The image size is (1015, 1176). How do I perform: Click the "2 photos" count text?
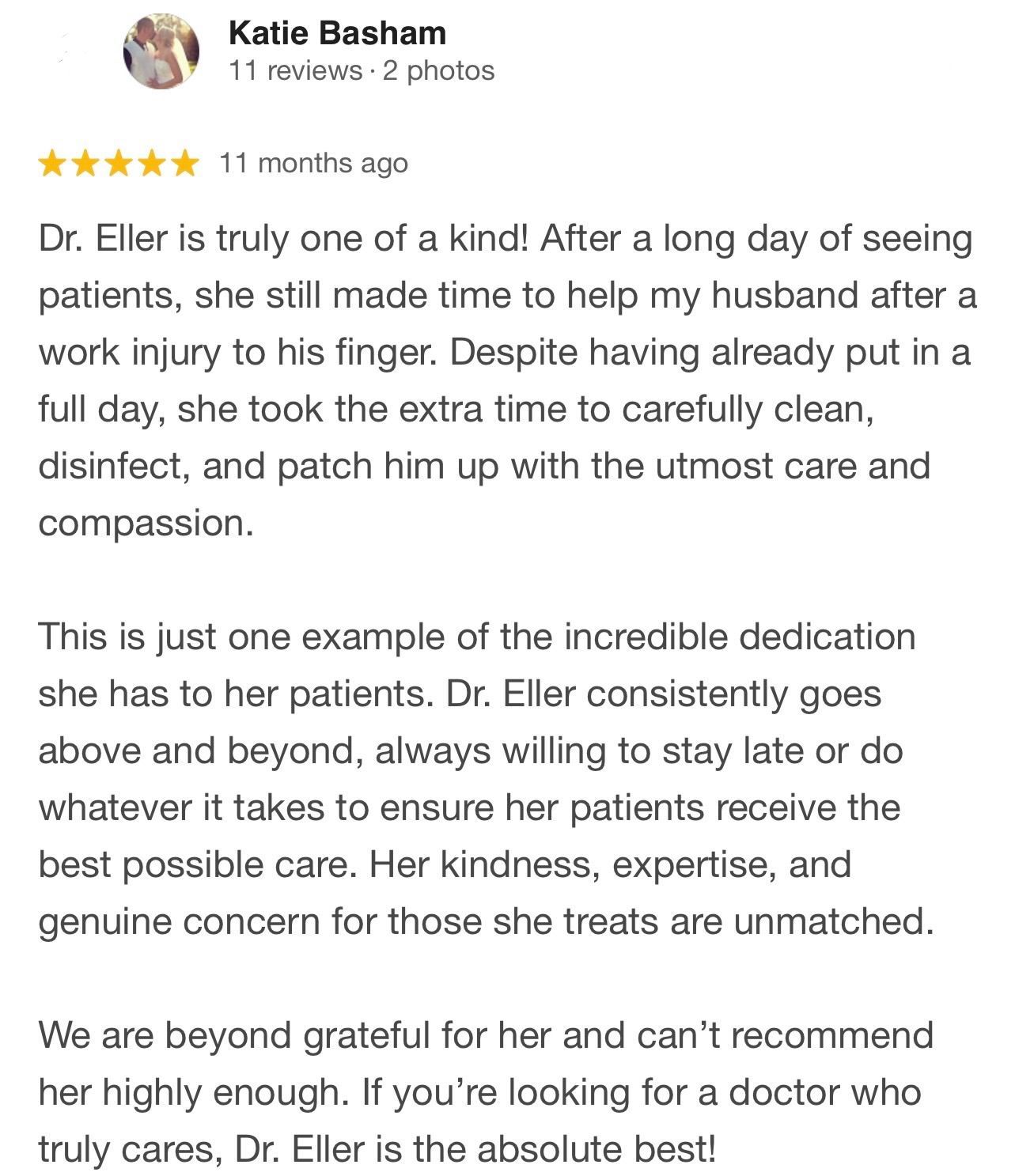tap(438, 71)
